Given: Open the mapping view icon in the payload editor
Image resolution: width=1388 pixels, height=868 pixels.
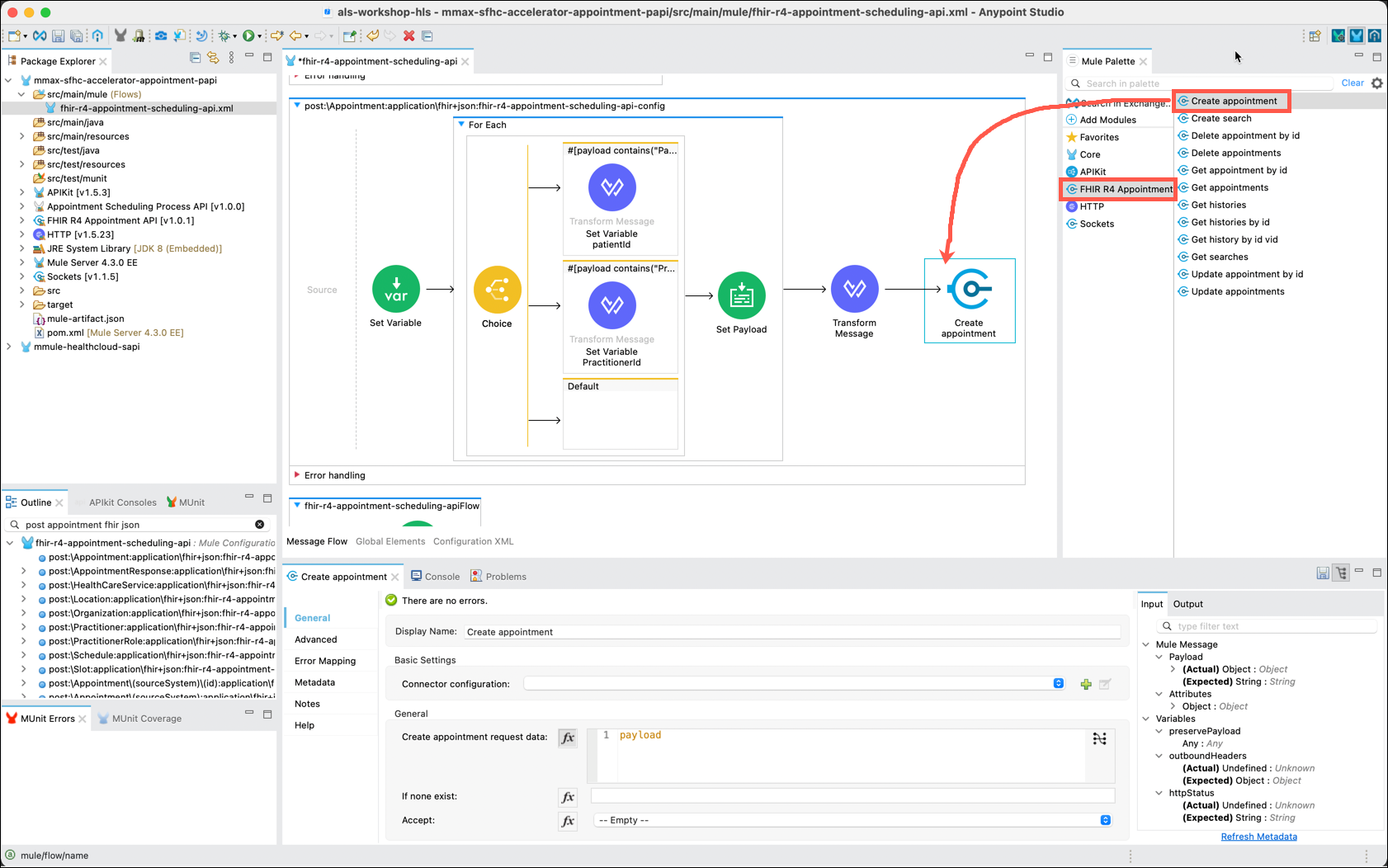Looking at the screenshot, I should pos(1099,738).
